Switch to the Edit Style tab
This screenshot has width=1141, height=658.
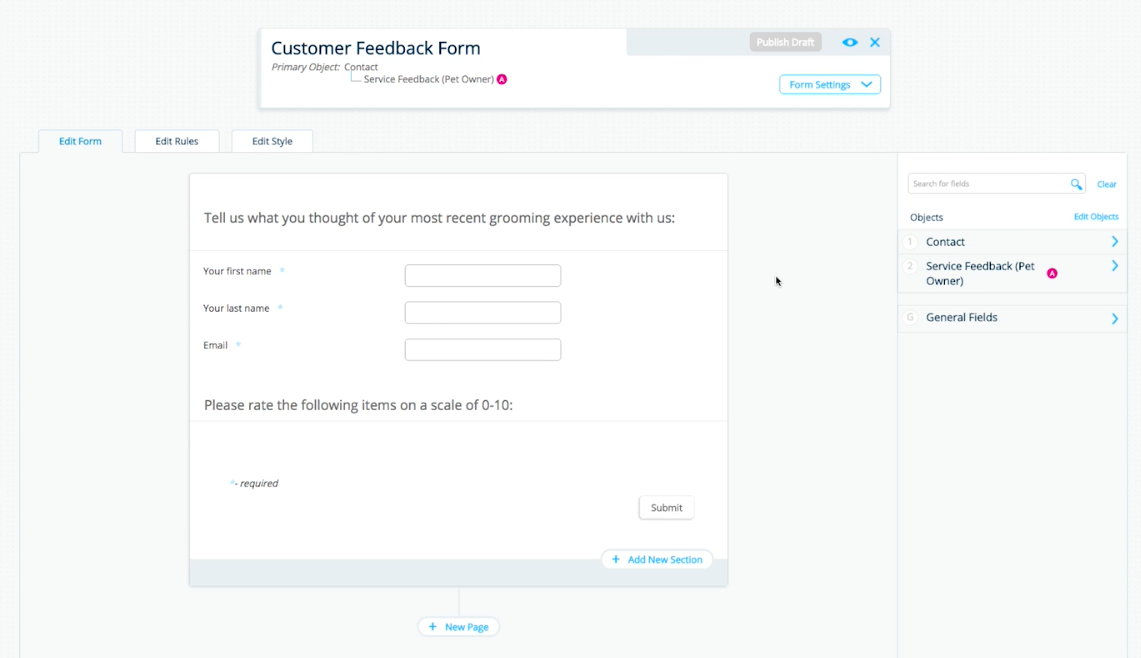coord(272,141)
